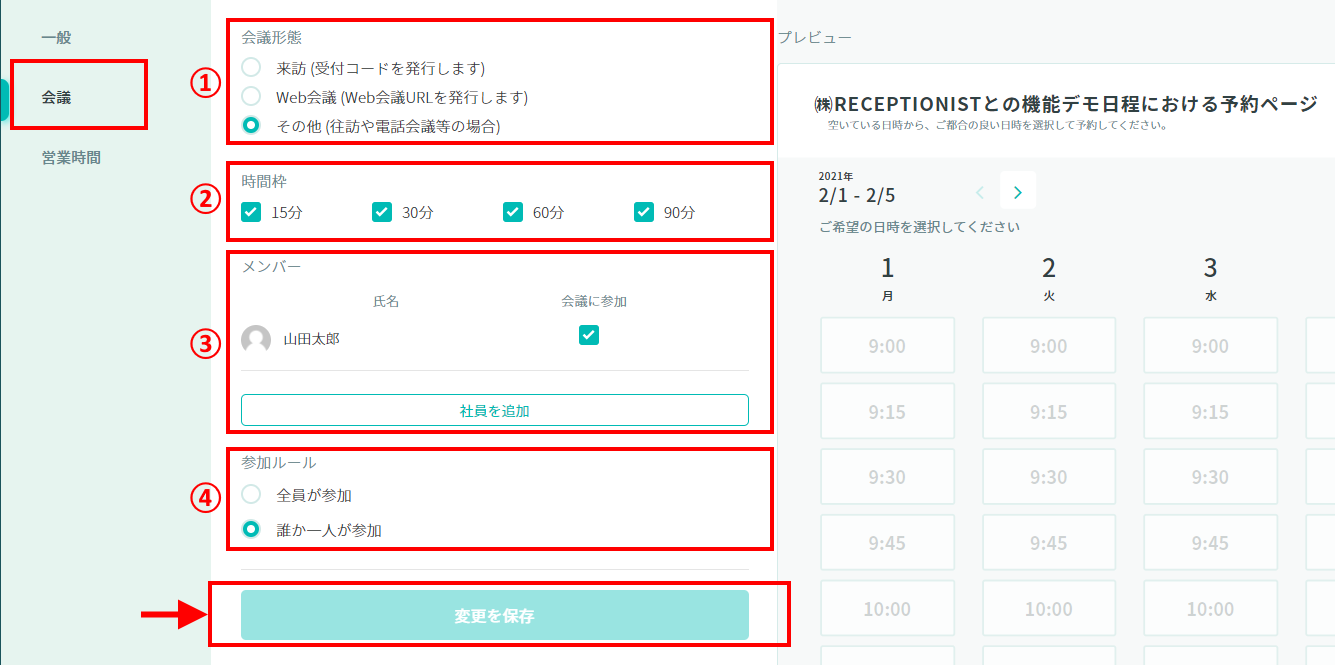Open the 会議 settings tab
The width and height of the screenshot is (1335, 665).
(56, 97)
